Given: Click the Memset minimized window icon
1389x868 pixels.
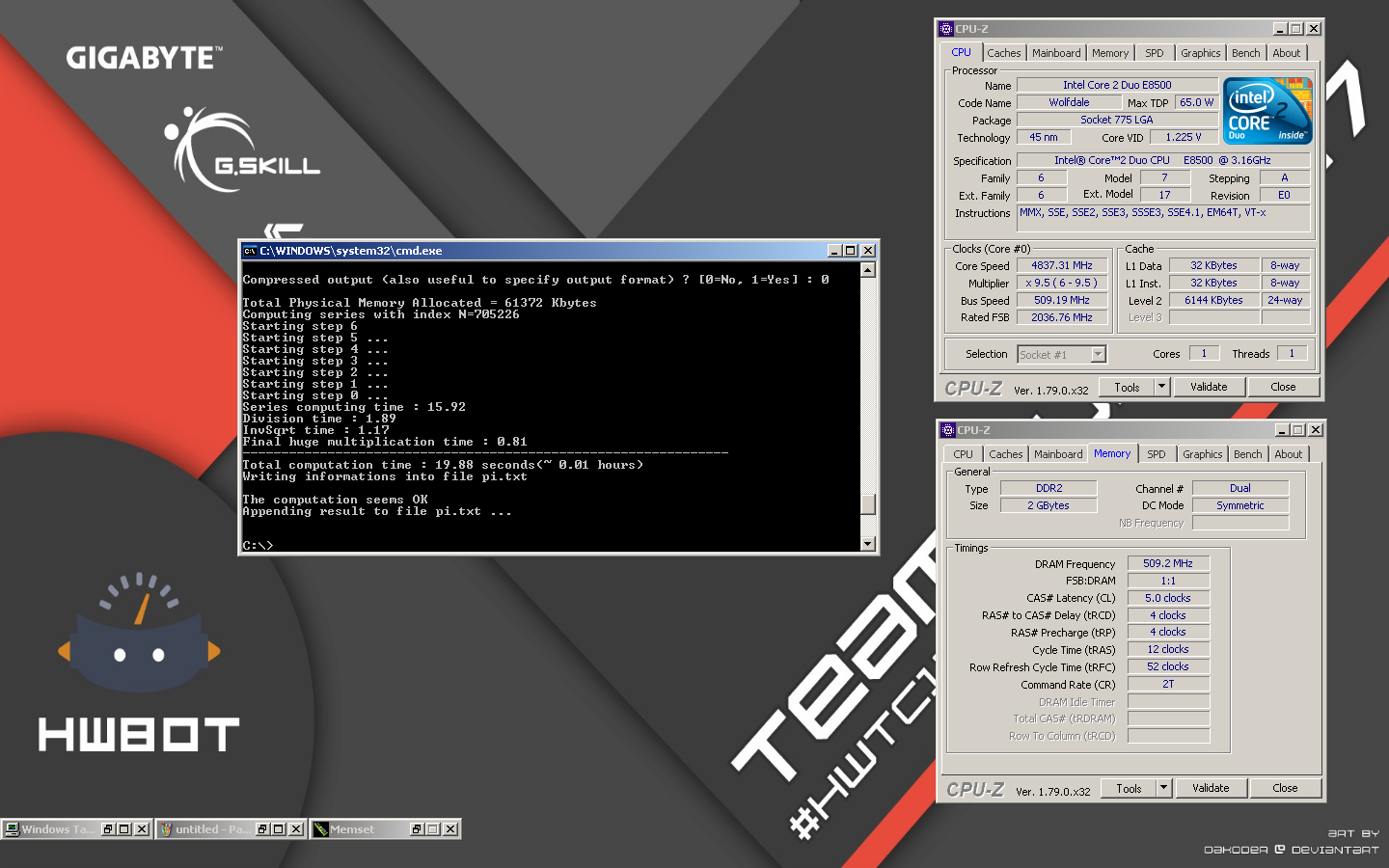Looking at the screenshot, I should pyautogui.click(x=320, y=829).
